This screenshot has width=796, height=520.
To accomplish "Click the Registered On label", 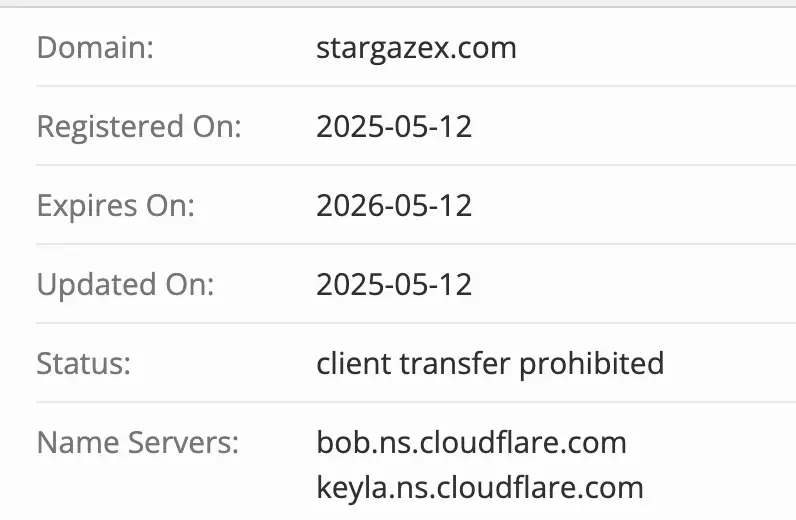I will [139, 127].
